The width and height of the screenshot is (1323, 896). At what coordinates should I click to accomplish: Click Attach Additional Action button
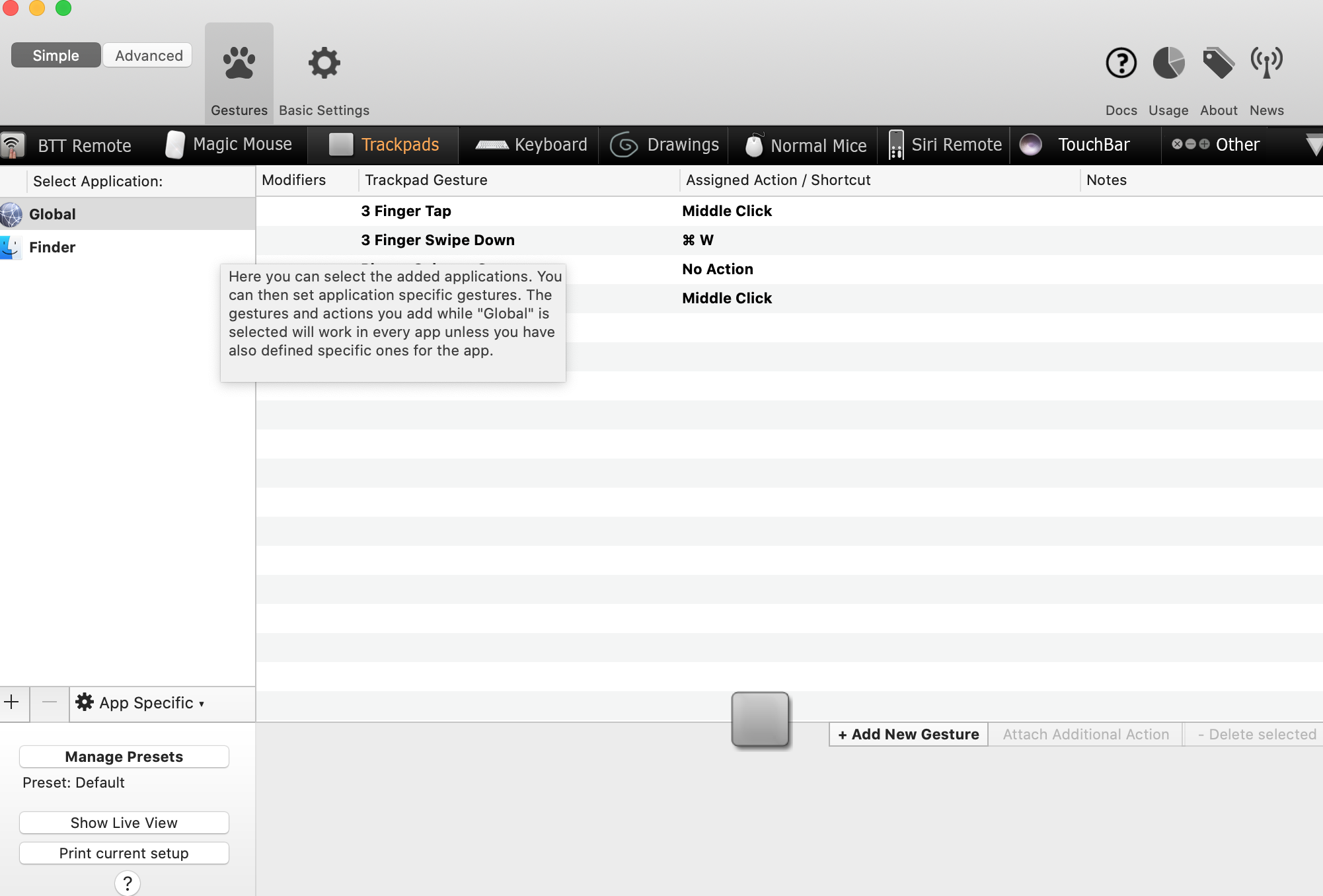1086,735
